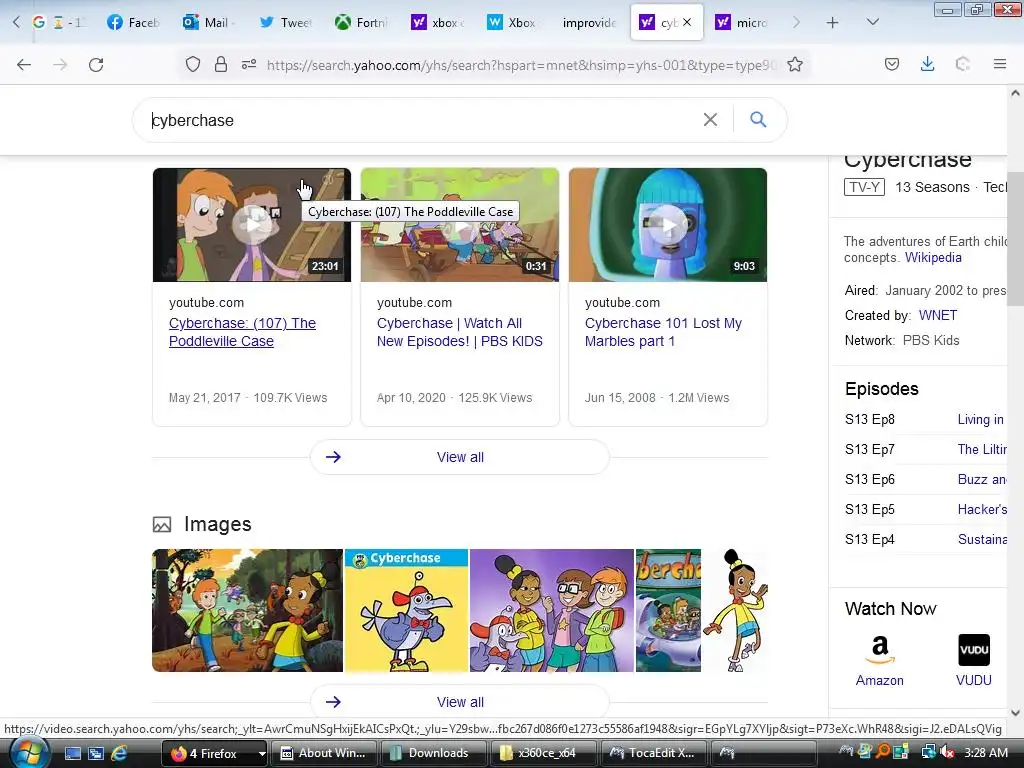Screen dimensions: 1024x768
Task: Open the About Win... taskbar window
Action: [x=323, y=753]
